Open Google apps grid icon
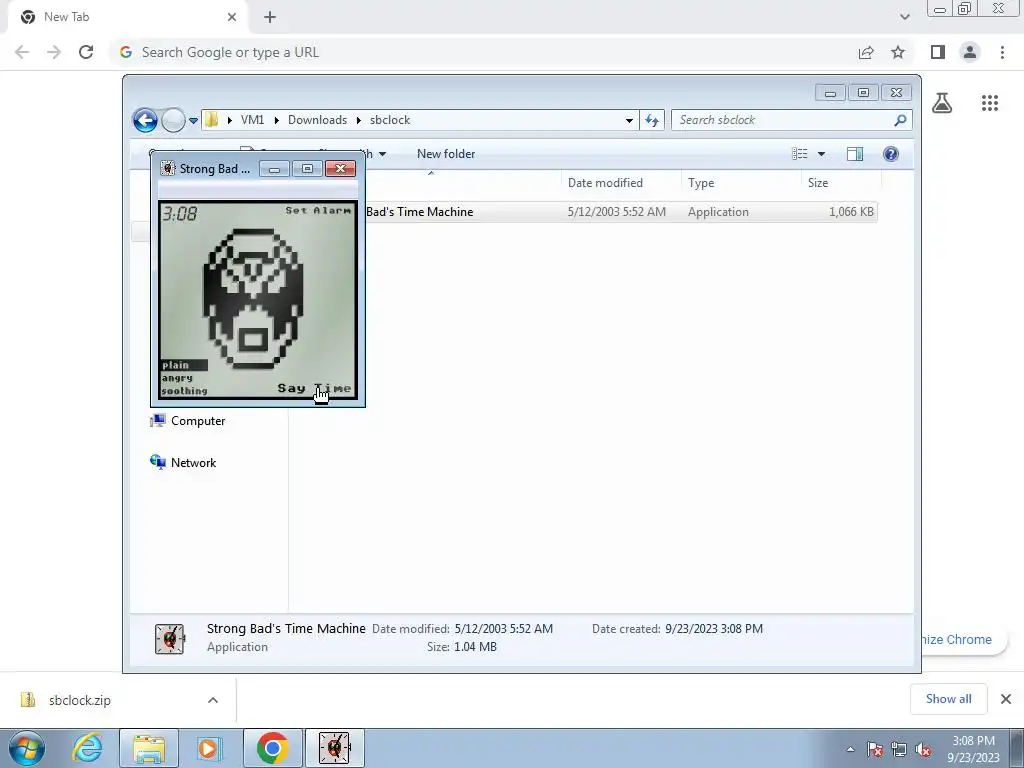Screen dimensions: 1024x768 pyautogui.click(x=990, y=103)
